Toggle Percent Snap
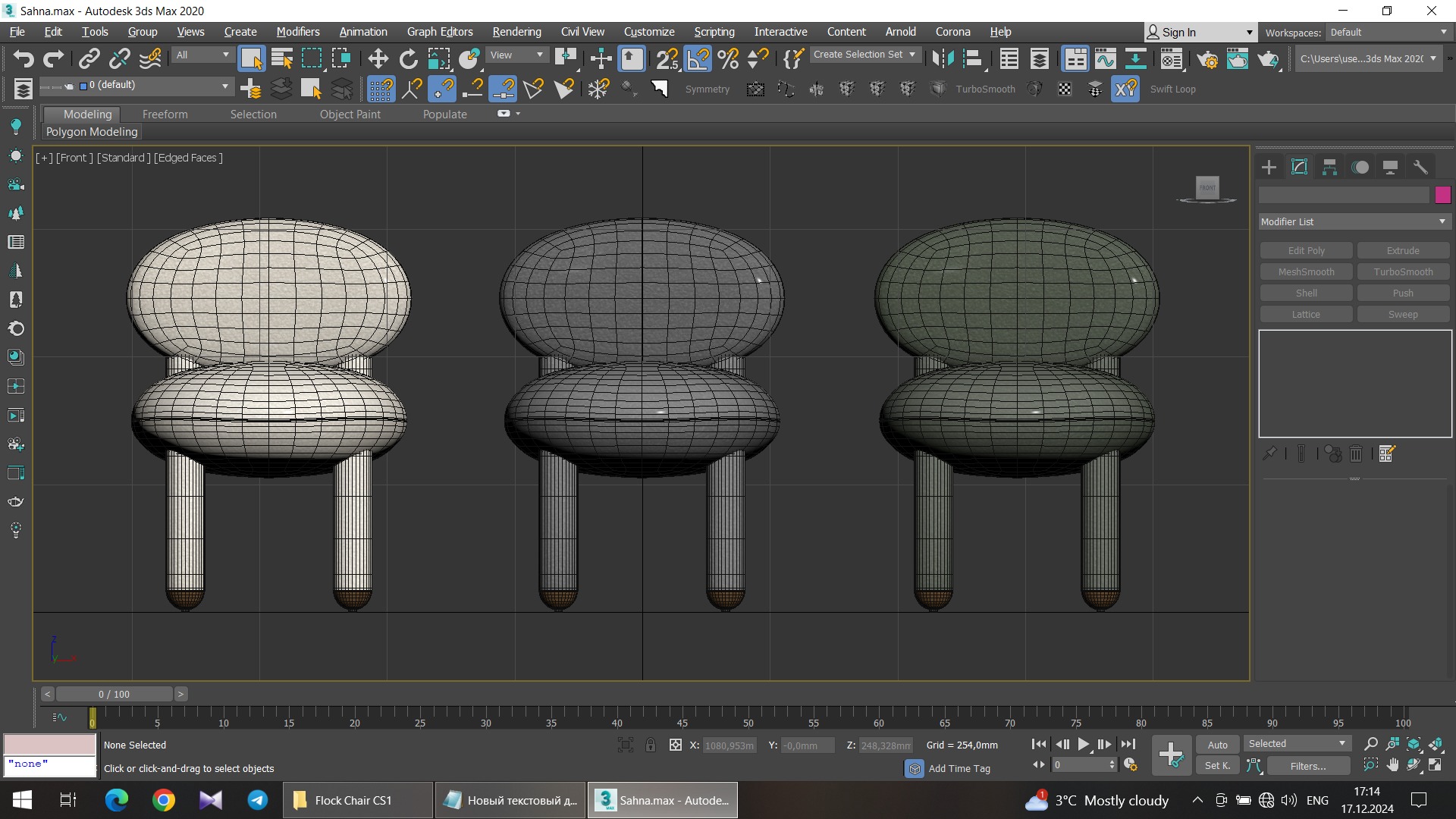Screen dimensions: 1456x819 click(728, 58)
